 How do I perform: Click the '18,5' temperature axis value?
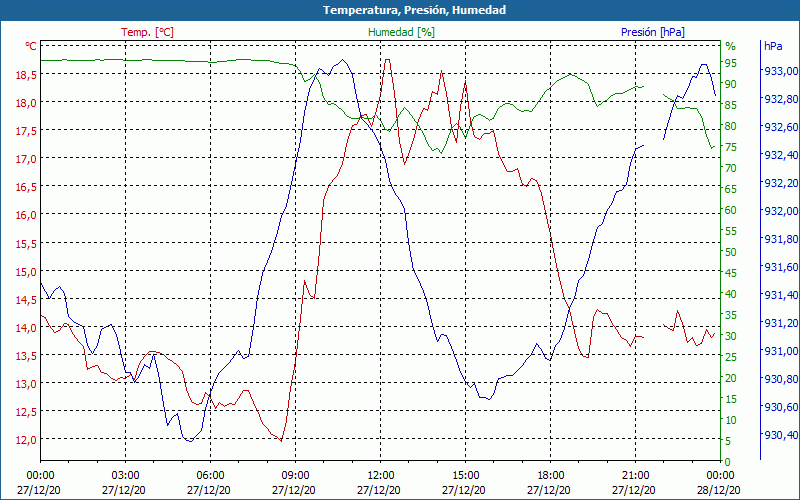coord(26,74)
